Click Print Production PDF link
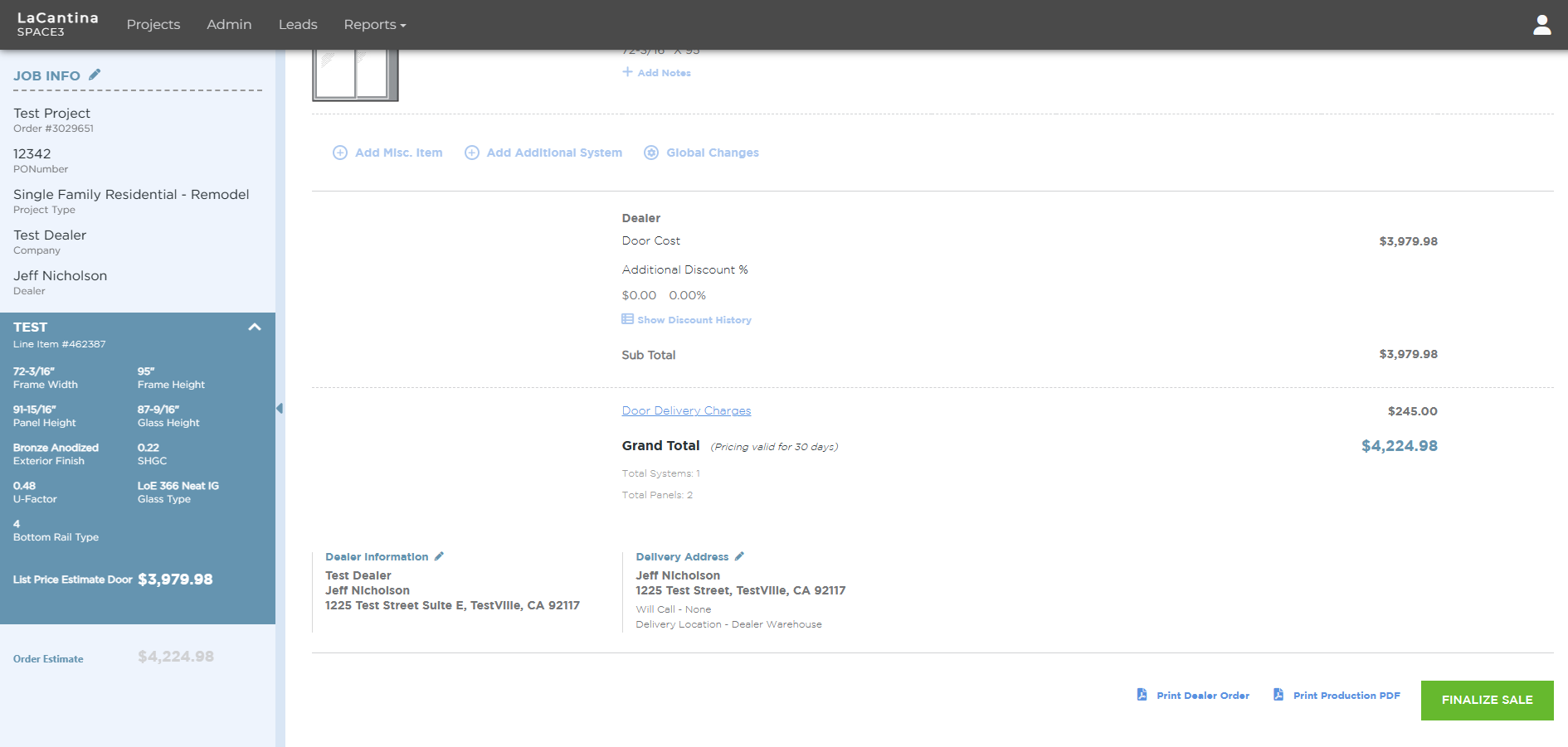1568x747 pixels. click(1346, 696)
